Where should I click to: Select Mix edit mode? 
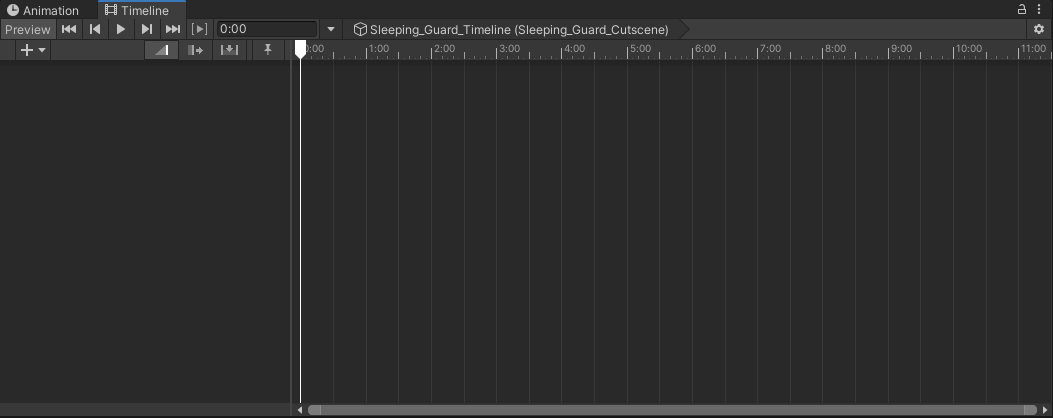point(161,50)
